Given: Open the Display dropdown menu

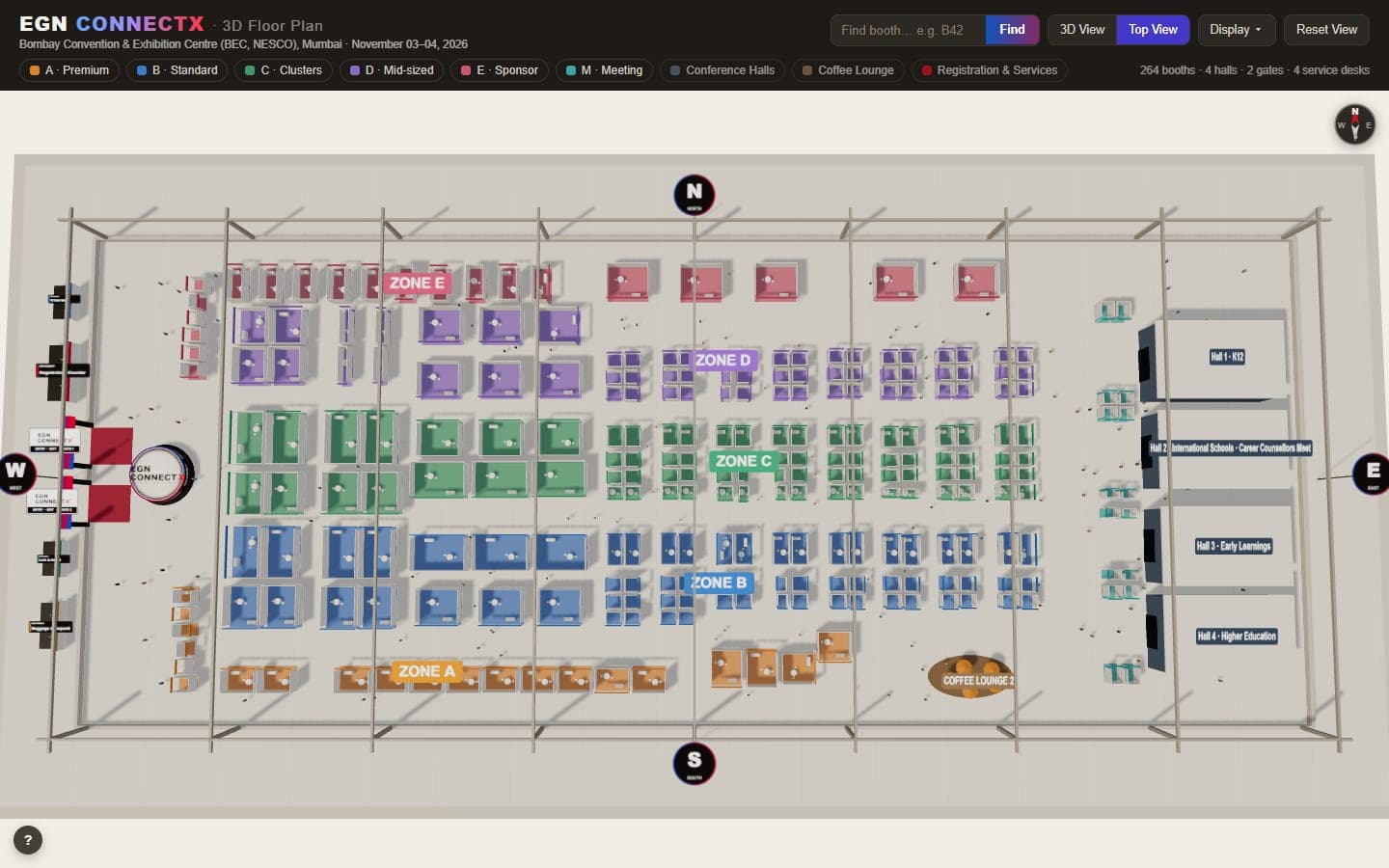Looking at the screenshot, I should 1236,30.
